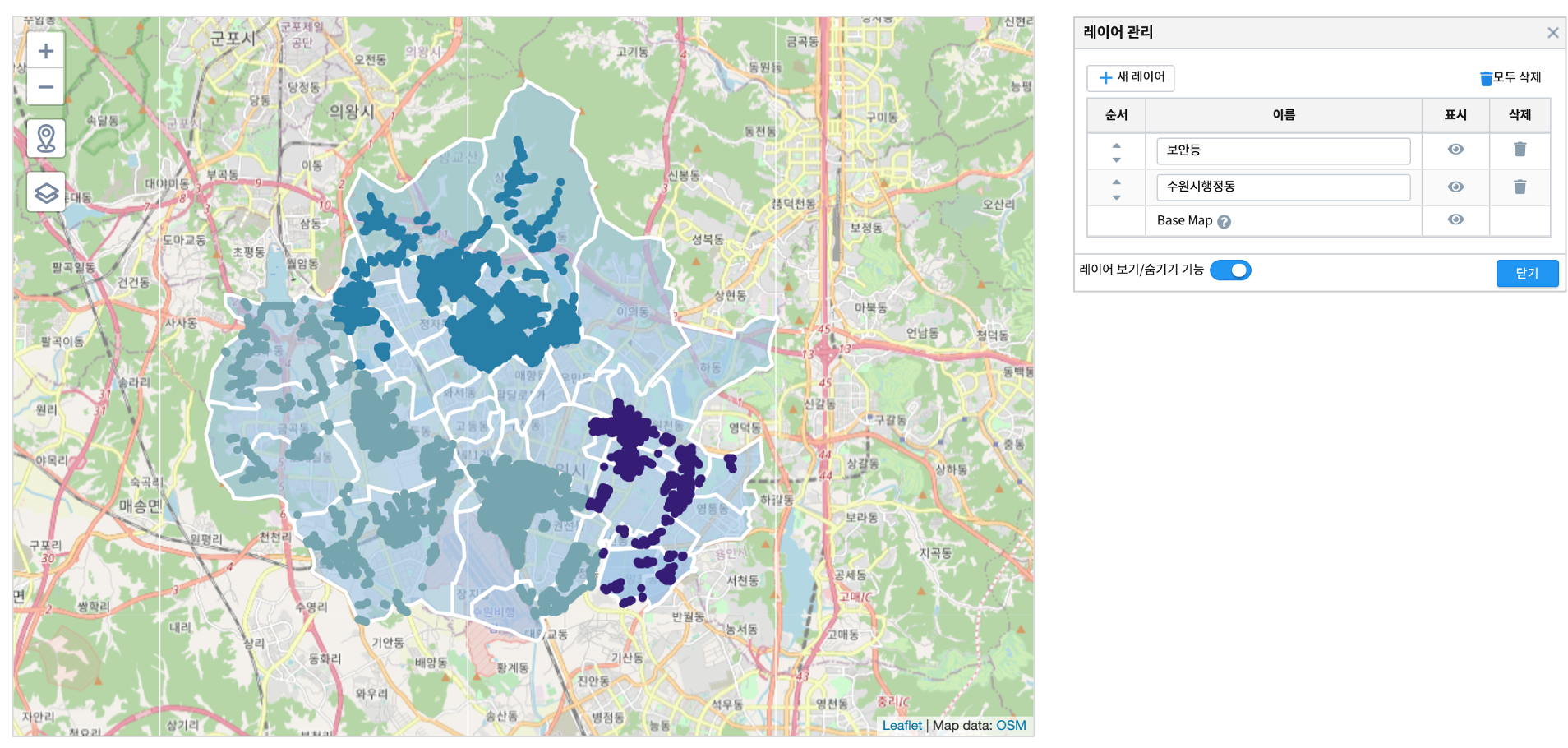Click the 의왕시 label on map

352,112
